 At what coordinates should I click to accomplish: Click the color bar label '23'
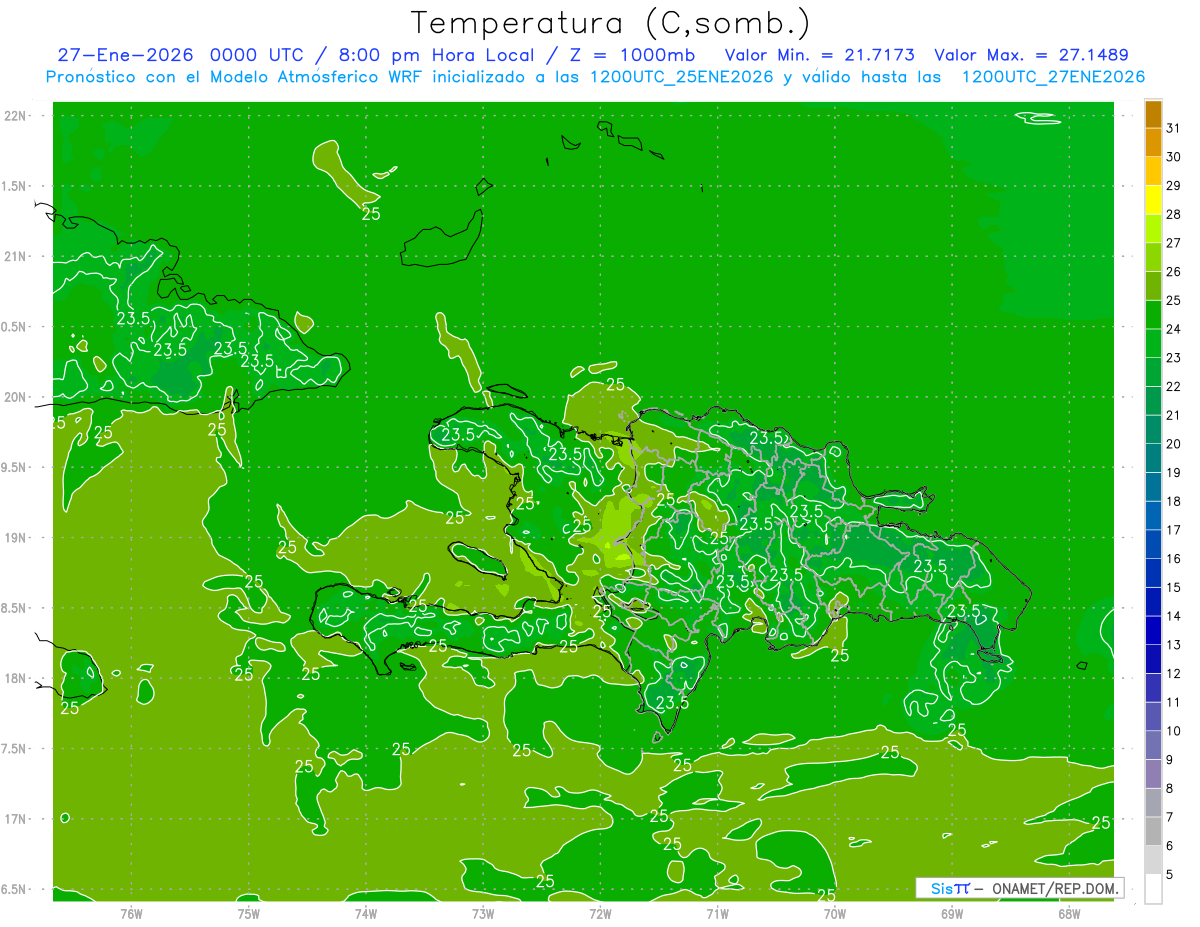point(1174,358)
